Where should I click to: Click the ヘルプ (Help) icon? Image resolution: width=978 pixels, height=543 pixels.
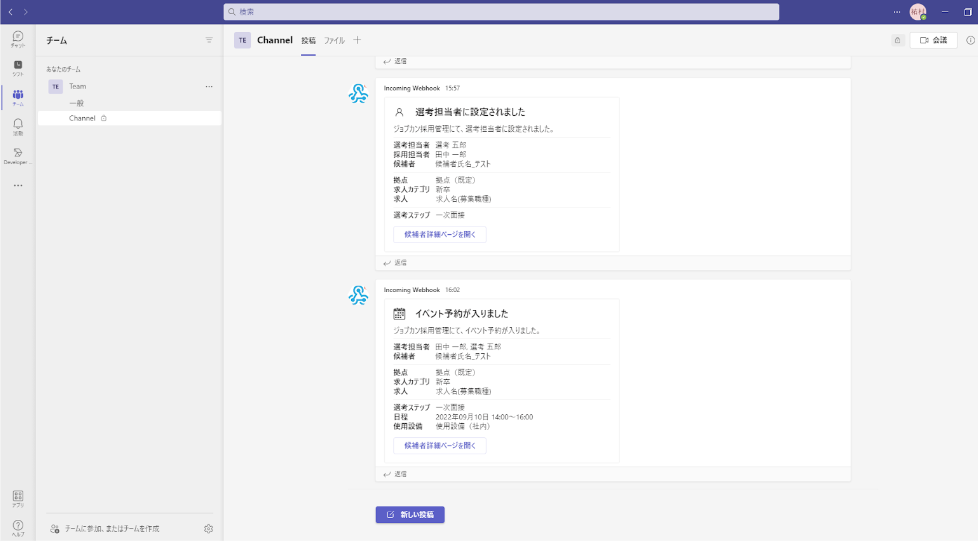(17, 526)
